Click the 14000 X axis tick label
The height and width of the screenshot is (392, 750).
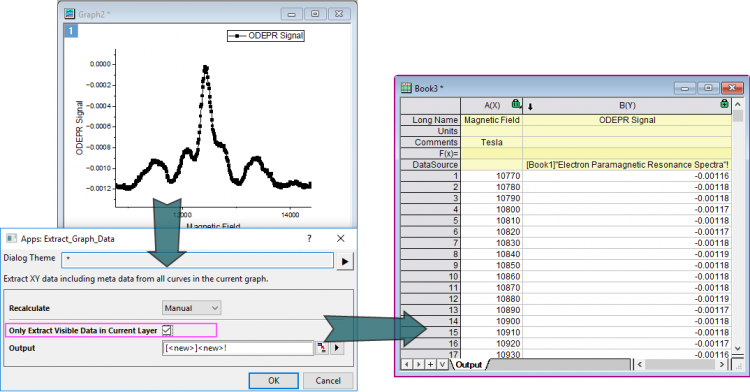(290, 215)
